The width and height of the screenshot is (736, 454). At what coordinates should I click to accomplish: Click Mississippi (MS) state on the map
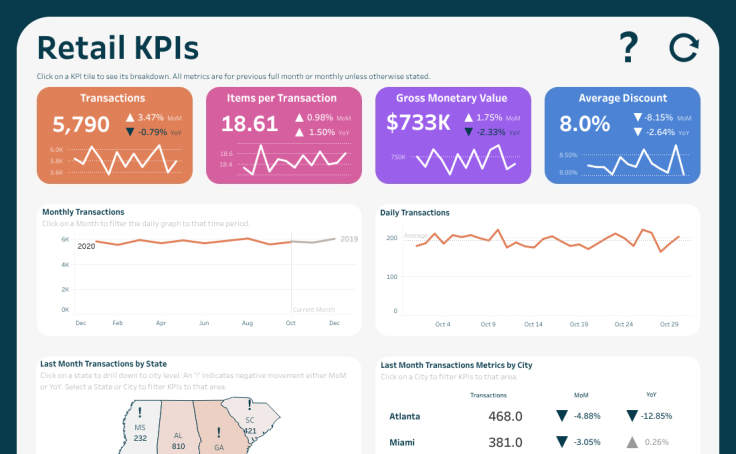coord(140,430)
